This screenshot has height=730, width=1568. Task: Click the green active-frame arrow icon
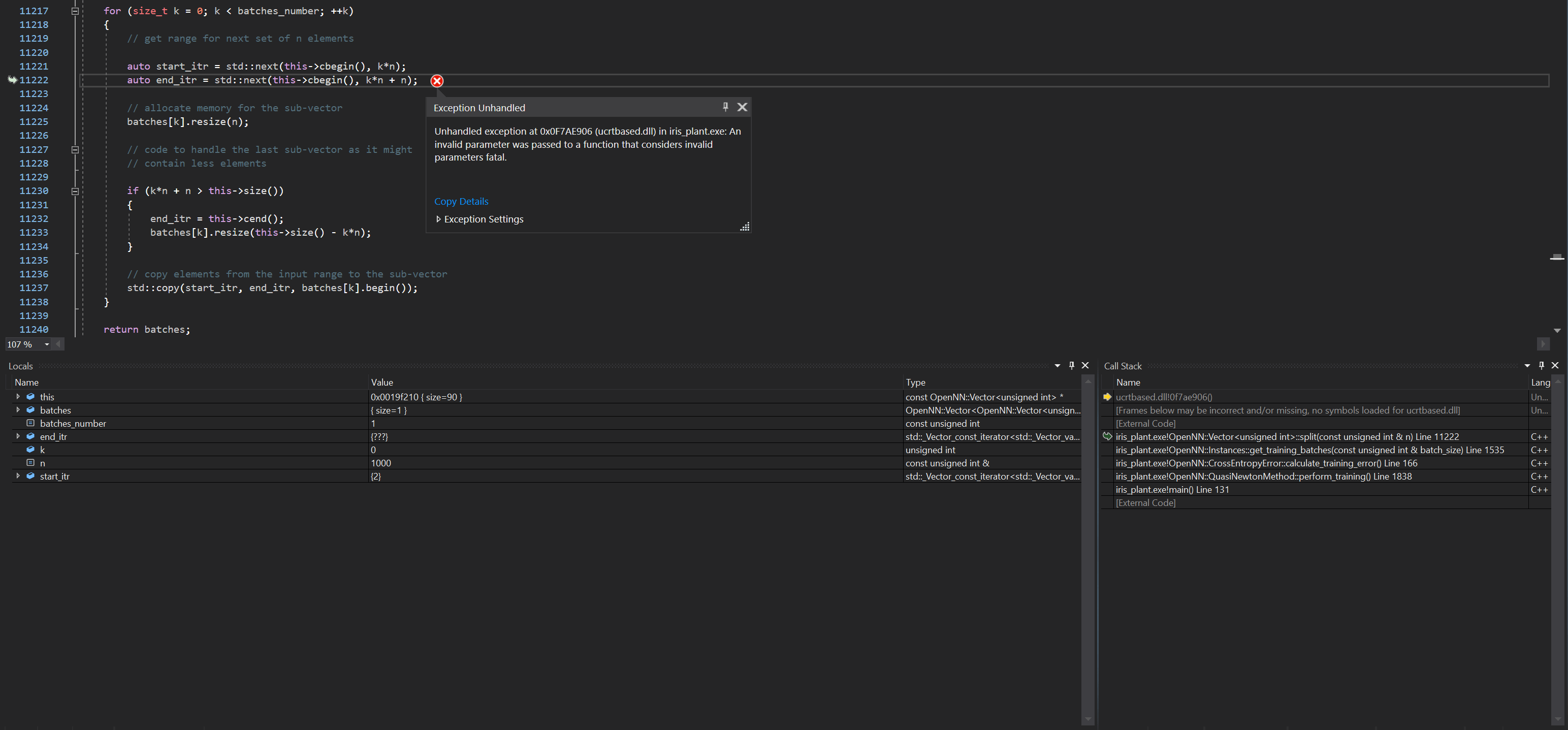click(x=1107, y=436)
